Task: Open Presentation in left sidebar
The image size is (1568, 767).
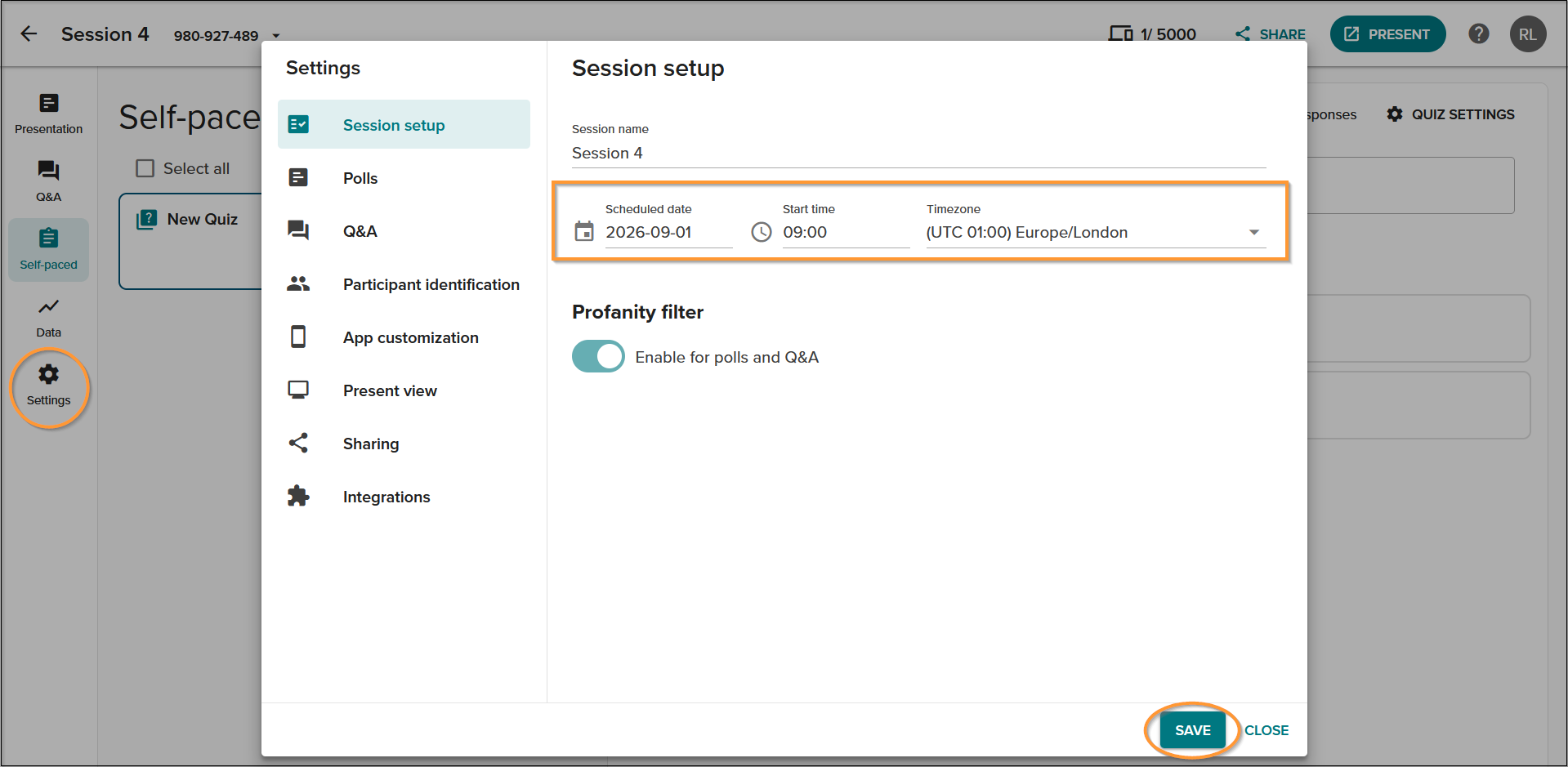Action: (49, 114)
